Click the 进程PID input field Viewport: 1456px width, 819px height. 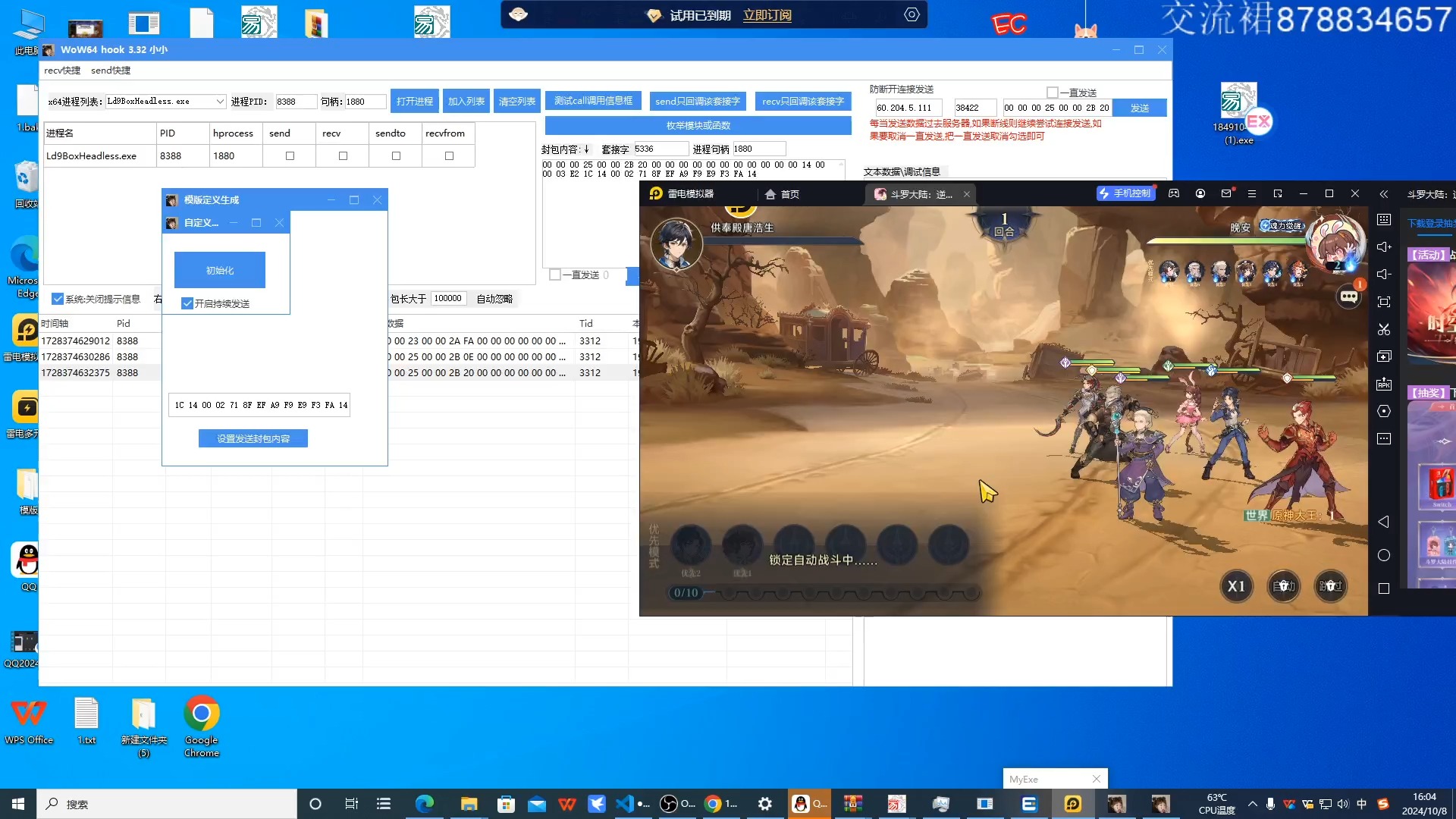296,102
